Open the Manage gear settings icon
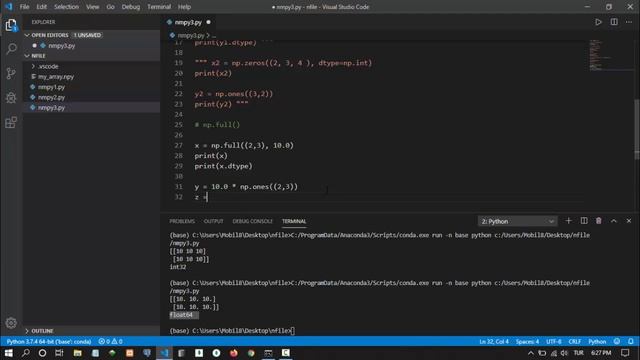The width and height of the screenshot is (640, 360). pos(11,323)
